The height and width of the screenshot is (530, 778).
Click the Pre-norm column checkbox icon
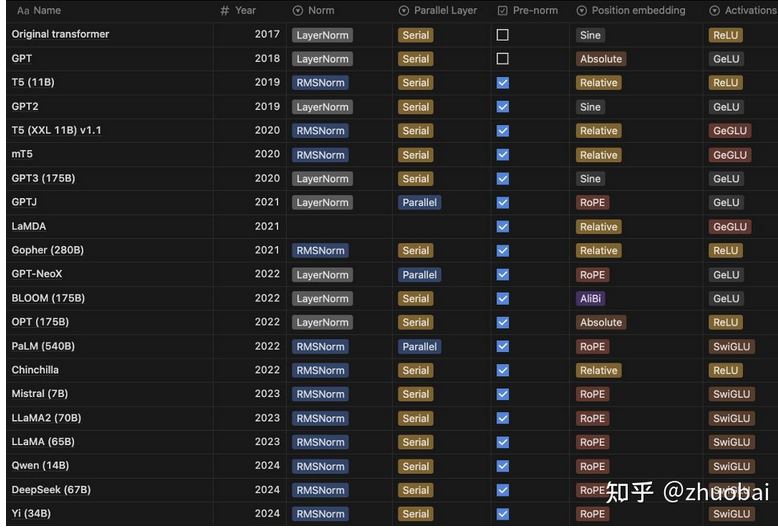point(503,10)
